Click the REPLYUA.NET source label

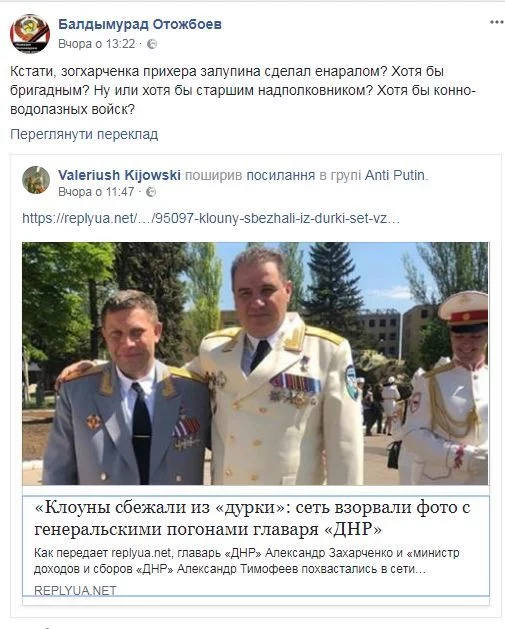(x=75, y=590)
